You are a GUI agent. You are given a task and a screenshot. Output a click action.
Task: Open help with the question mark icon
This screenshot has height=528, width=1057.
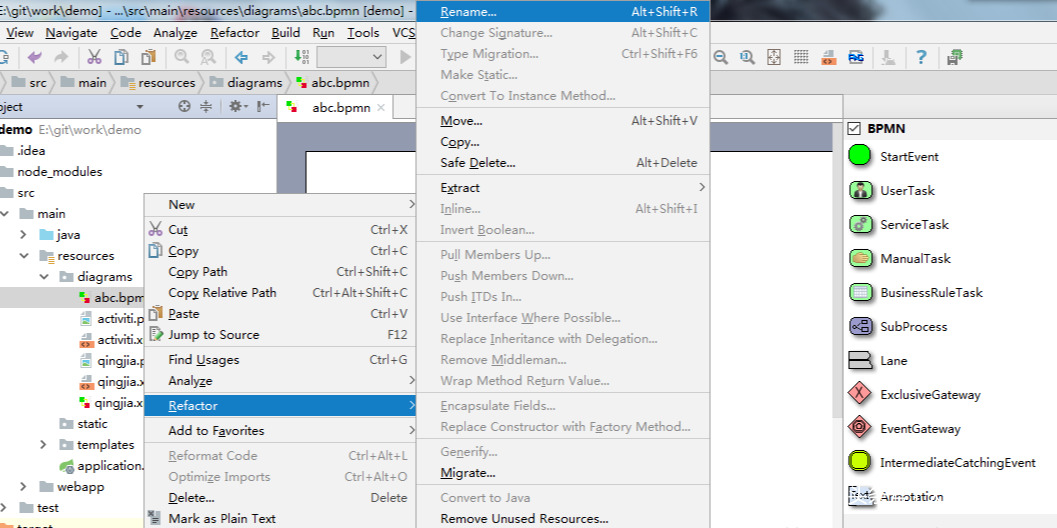click(x=921, y=57)
